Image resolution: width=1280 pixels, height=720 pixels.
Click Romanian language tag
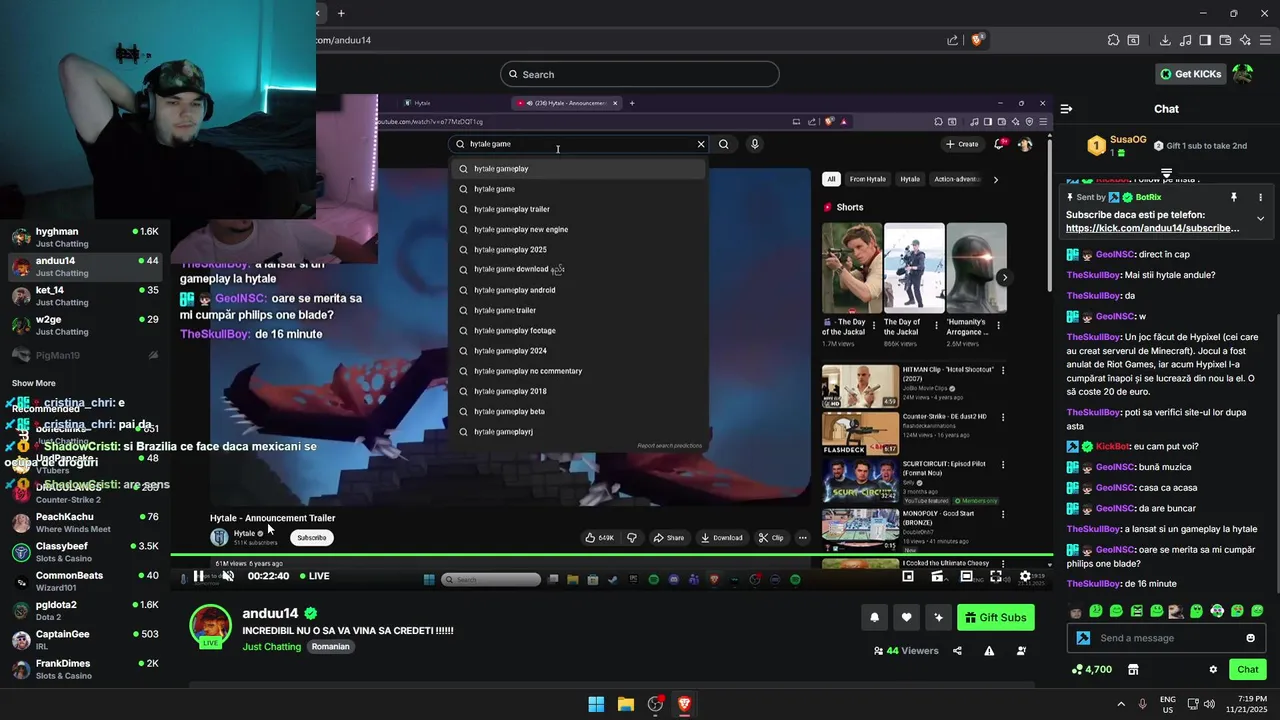tap(330, 647)
